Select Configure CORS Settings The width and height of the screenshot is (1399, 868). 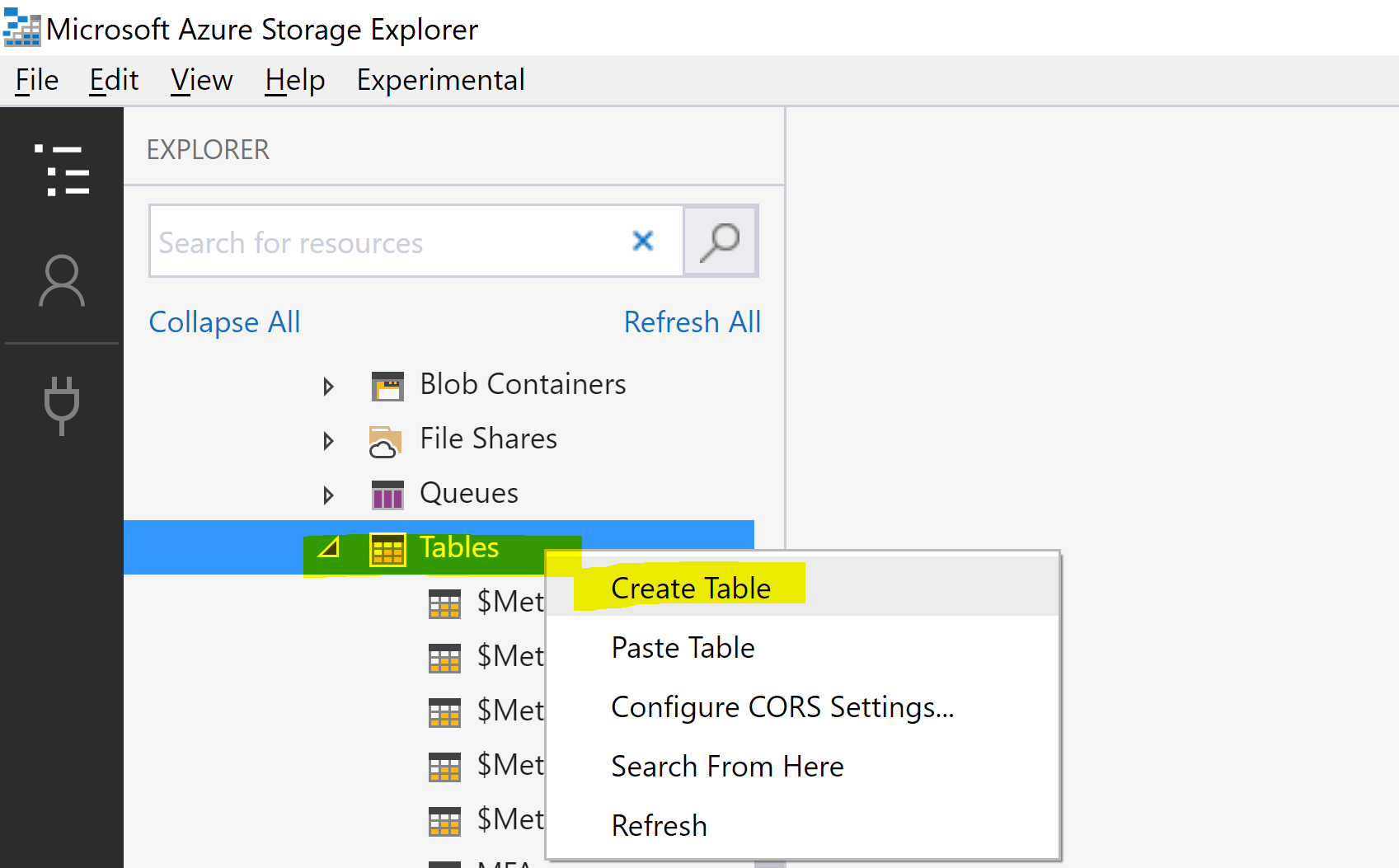782,706
